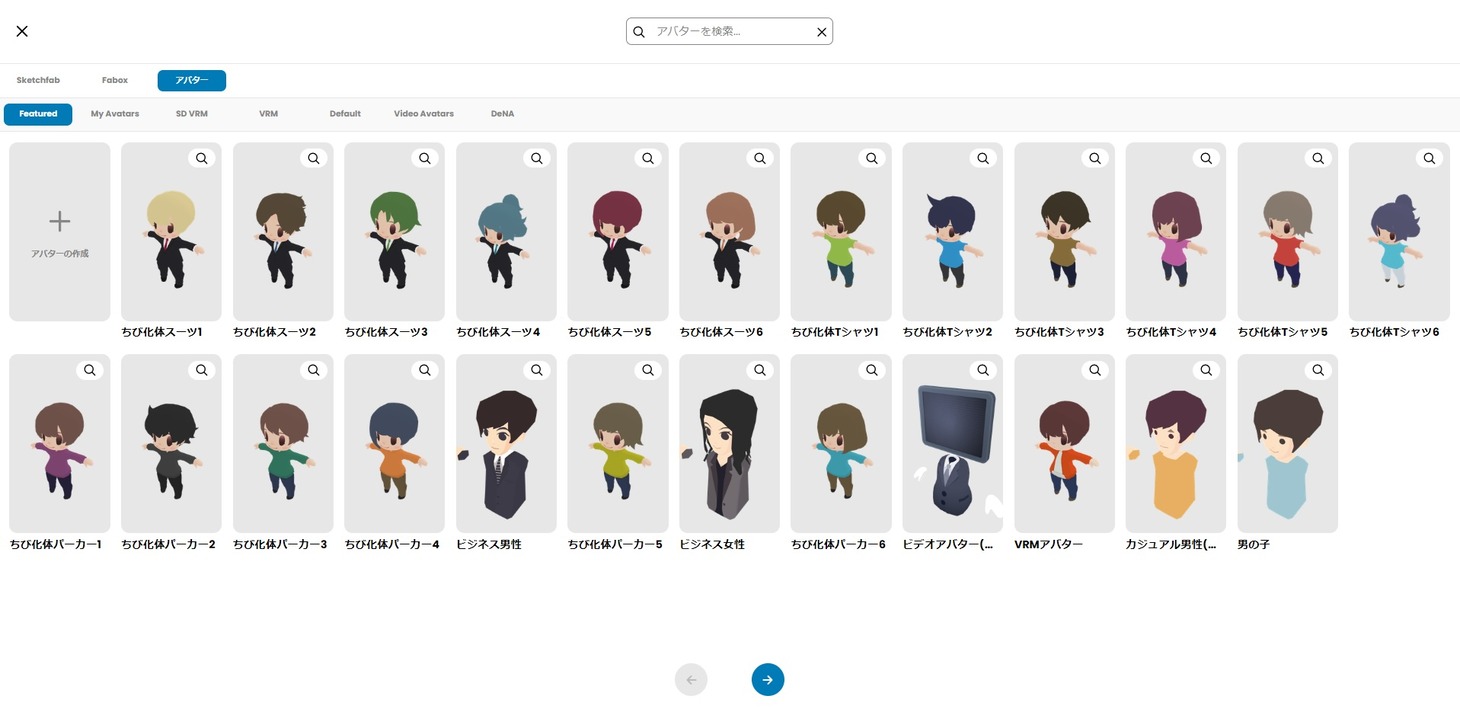Select the ちび化体スーツ3 green-haired avatar thumbnail
Image resolution: width=1460 pixels, height=715 pixels.
pyautogui.click(x=394, y=238)
